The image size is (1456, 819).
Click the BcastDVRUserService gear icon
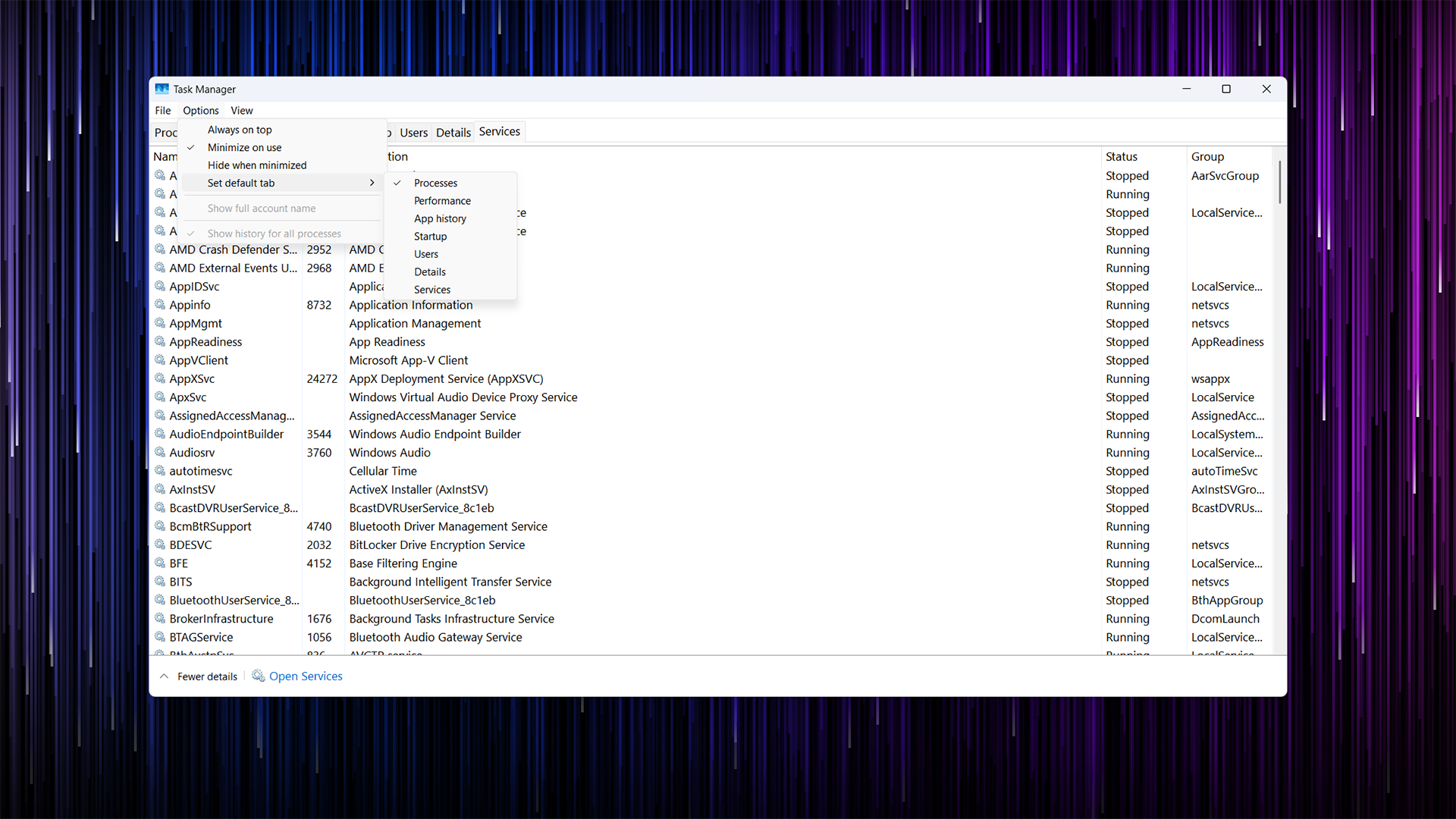pos(160,507)
